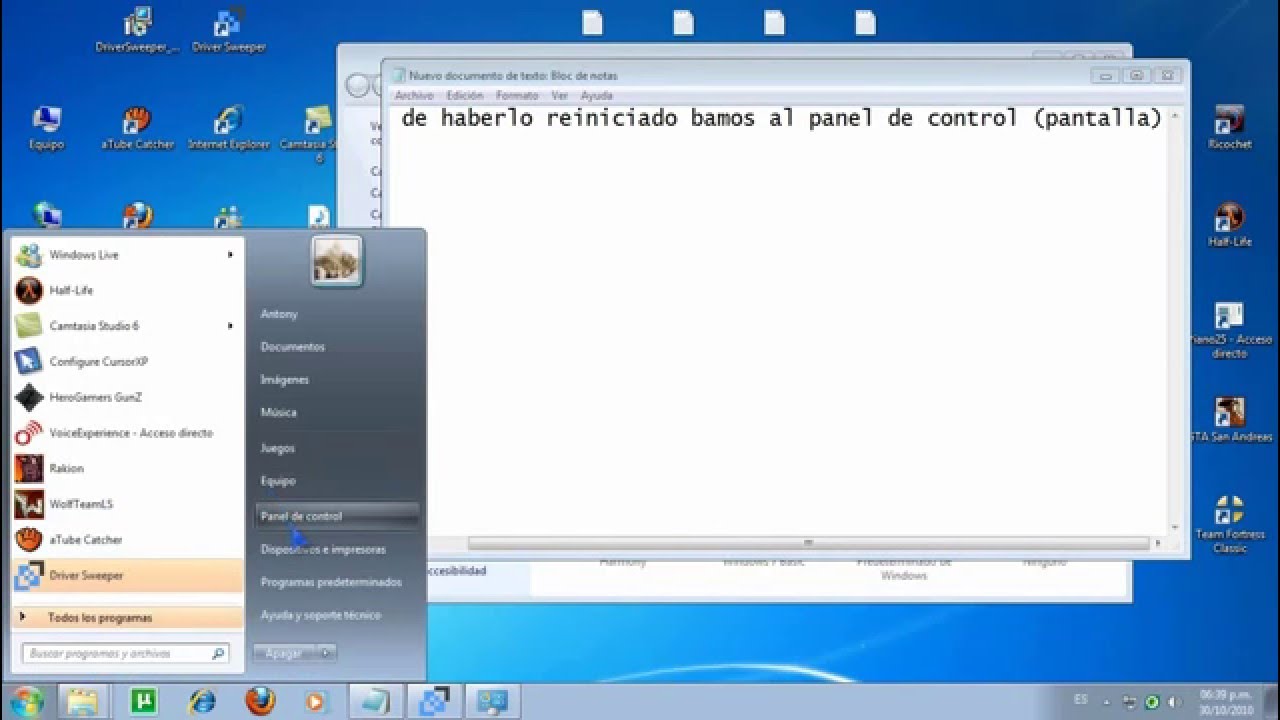Launch Driver Sweeper from Start menu
This screenshot has height=720, width=1280.
(128, 575)
